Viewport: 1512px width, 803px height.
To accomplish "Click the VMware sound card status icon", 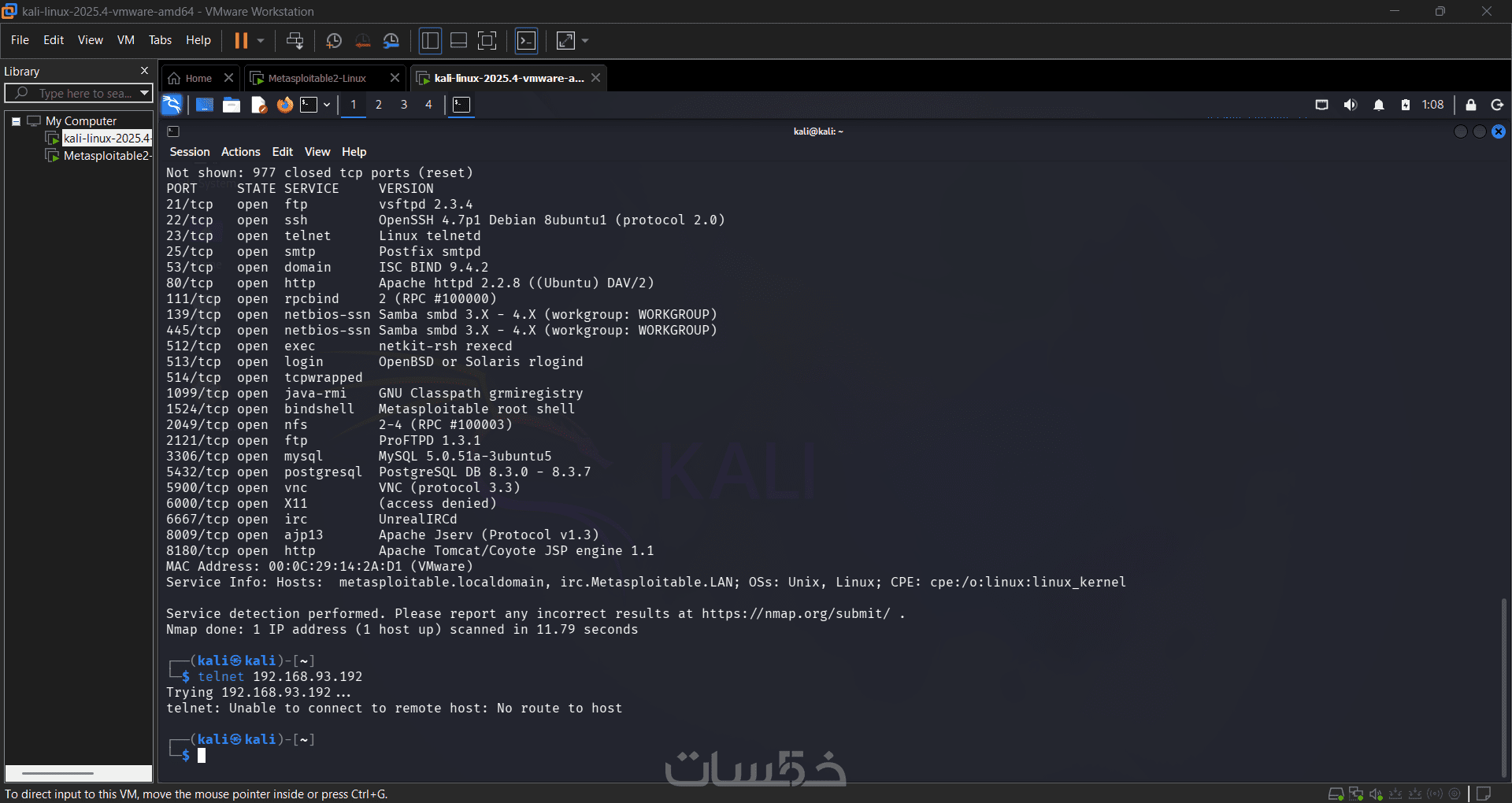I will pyautogui.click(x=1376, y=794).
